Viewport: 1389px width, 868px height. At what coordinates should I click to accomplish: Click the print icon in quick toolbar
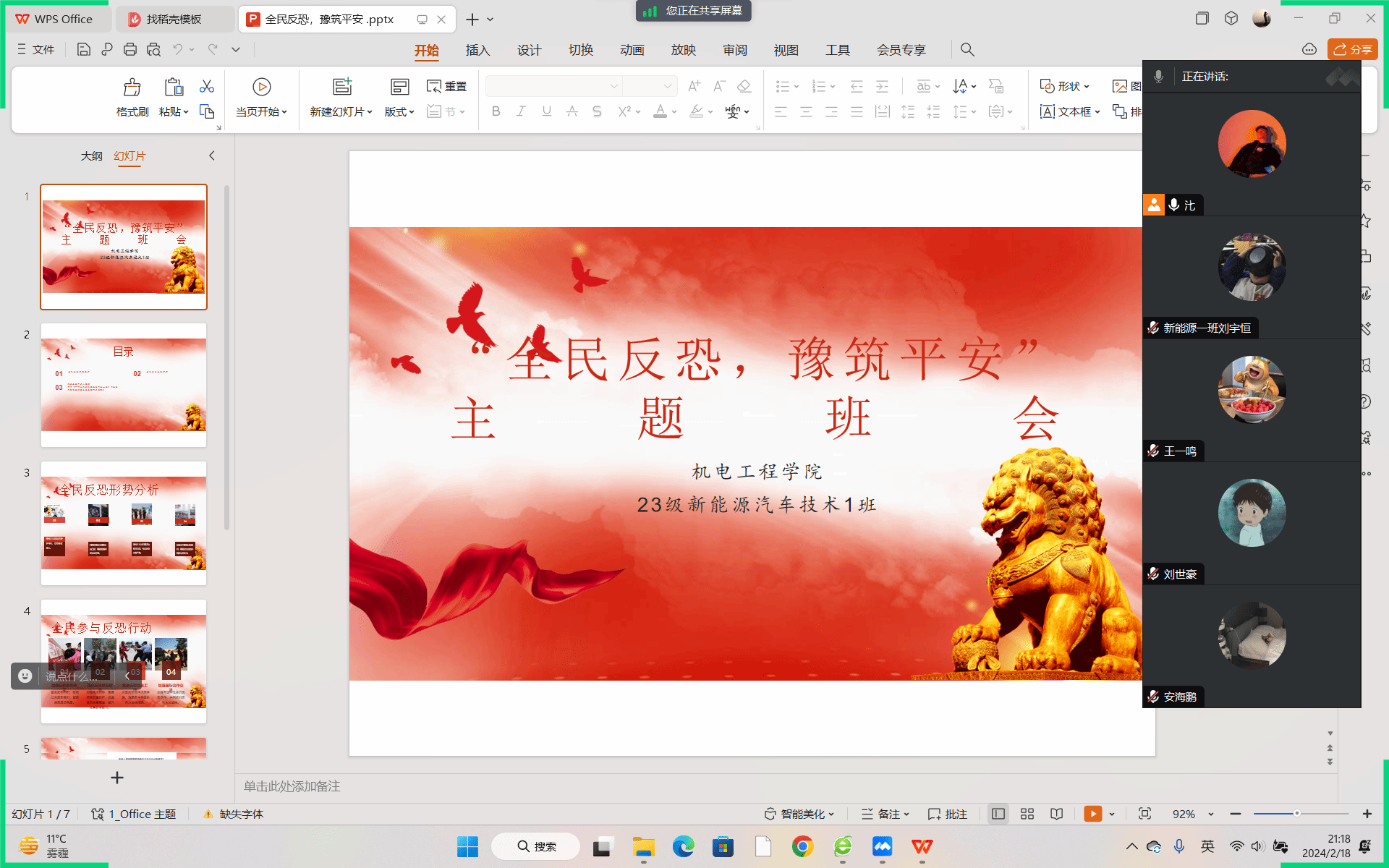pos(130,49)
